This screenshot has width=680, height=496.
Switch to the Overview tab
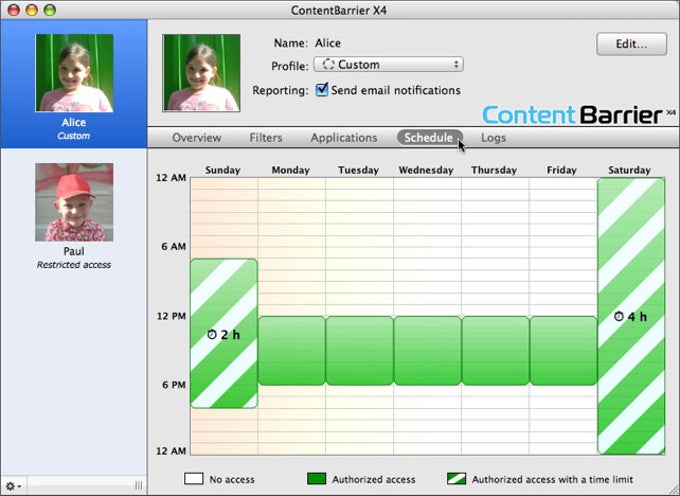tap(196, 138)
